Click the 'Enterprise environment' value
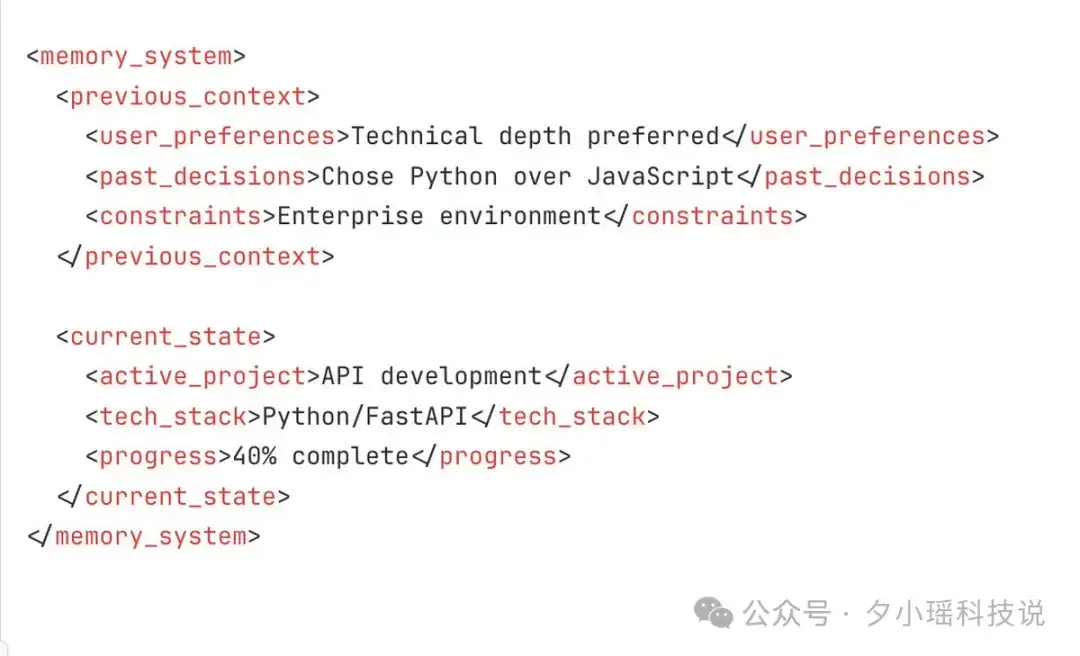This screenshot has width=1080, height=656. [439, 216]
